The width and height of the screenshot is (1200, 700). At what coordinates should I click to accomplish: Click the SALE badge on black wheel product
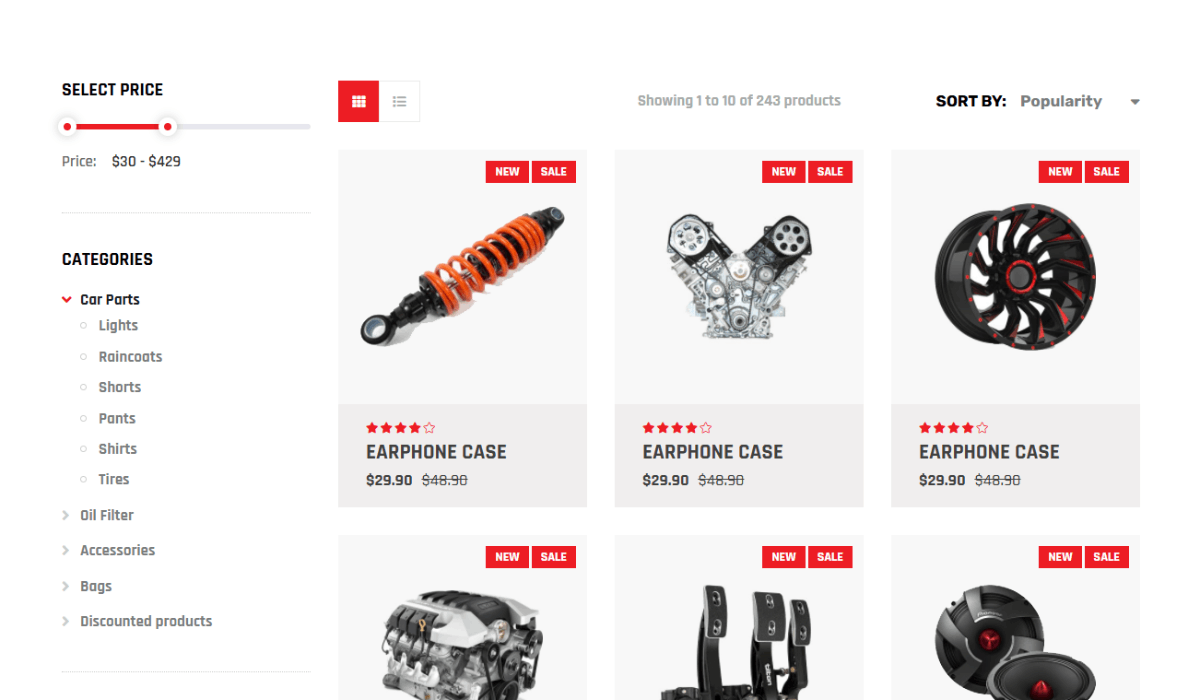(x=1106, y=172)
